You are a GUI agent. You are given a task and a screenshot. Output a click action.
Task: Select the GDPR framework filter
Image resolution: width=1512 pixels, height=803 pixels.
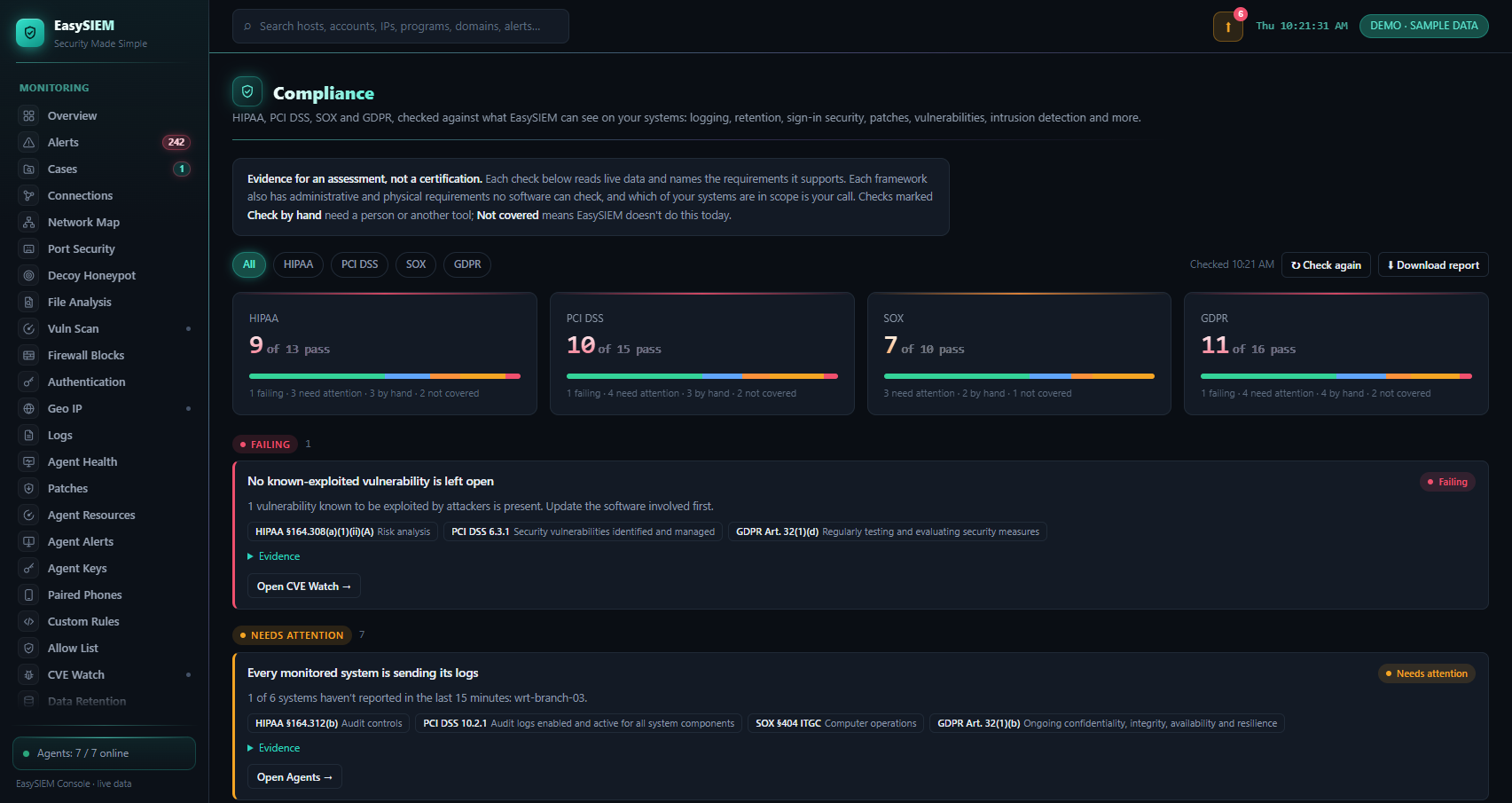[467, 264]
